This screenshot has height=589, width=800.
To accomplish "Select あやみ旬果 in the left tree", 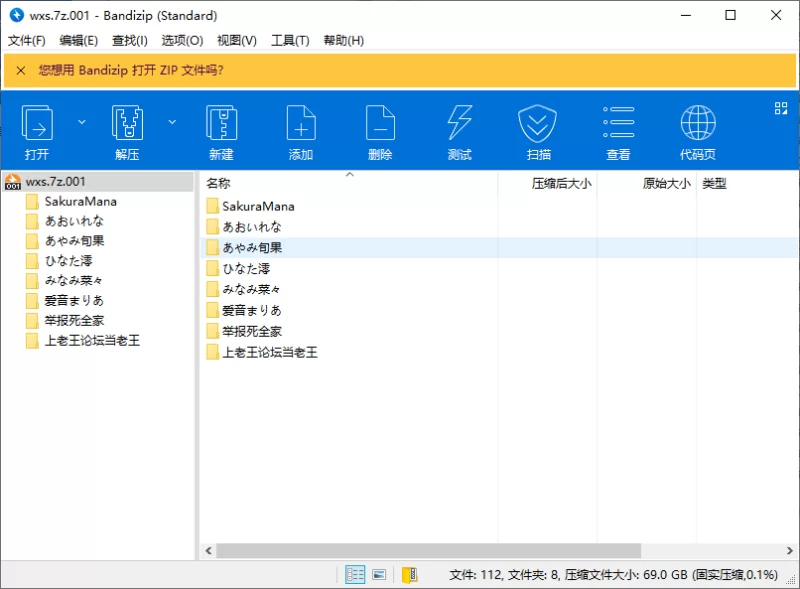I will (74, 241).
